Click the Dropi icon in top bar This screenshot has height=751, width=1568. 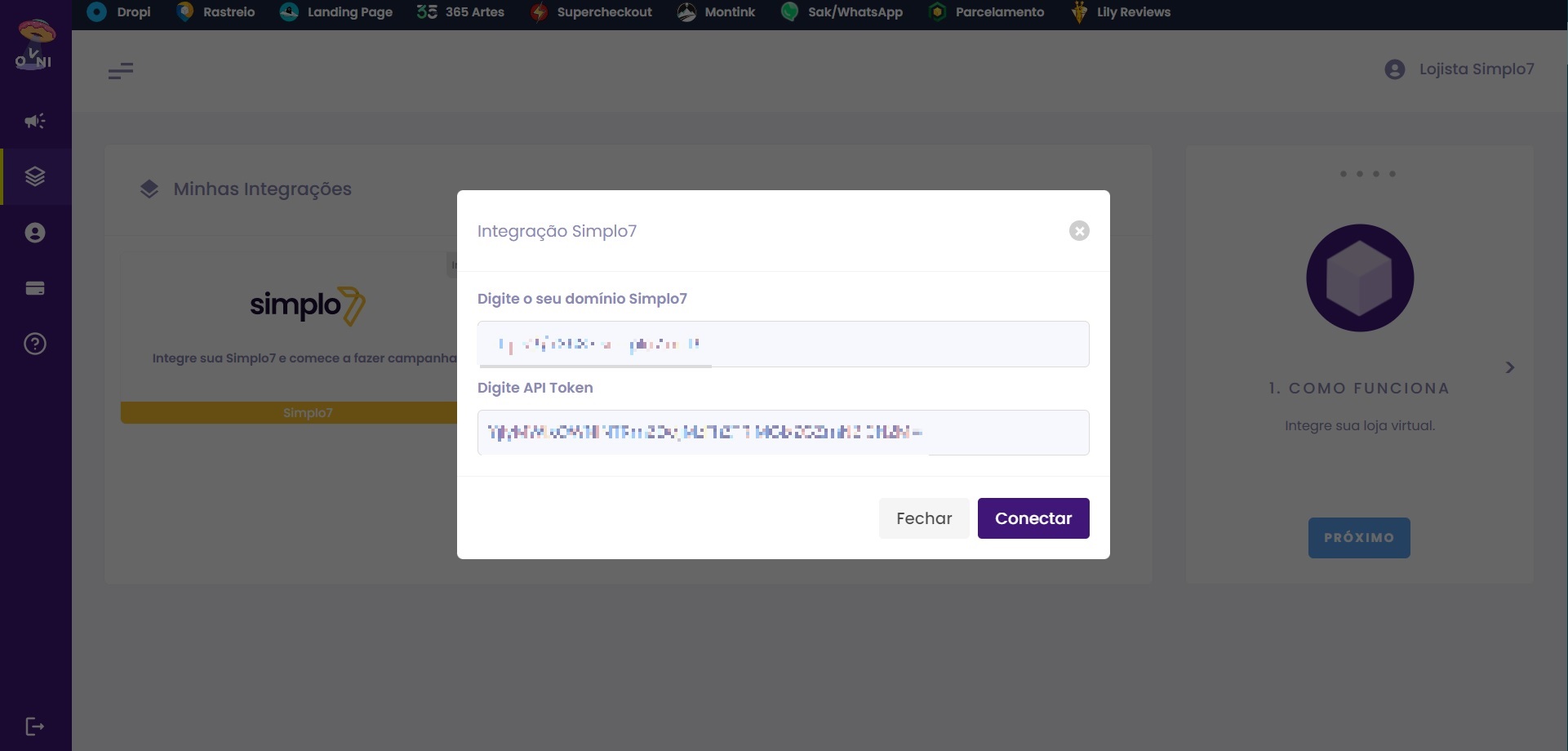(97, 12)
